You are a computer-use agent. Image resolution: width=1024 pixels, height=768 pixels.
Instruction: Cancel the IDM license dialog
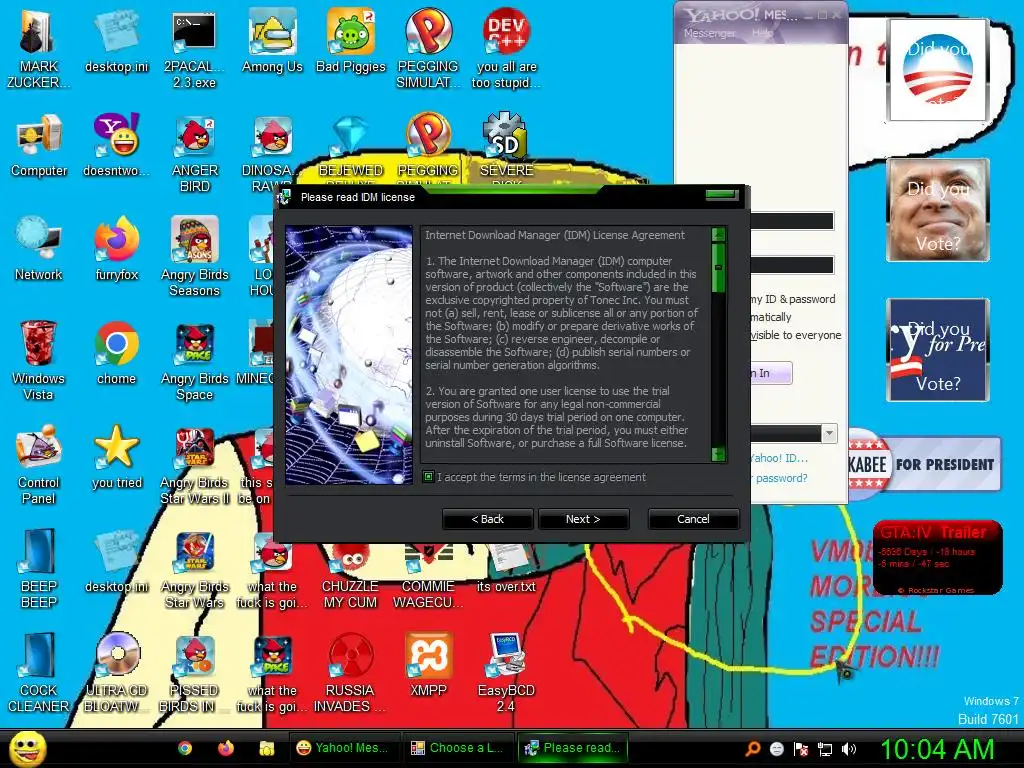[x=693, y=519]
